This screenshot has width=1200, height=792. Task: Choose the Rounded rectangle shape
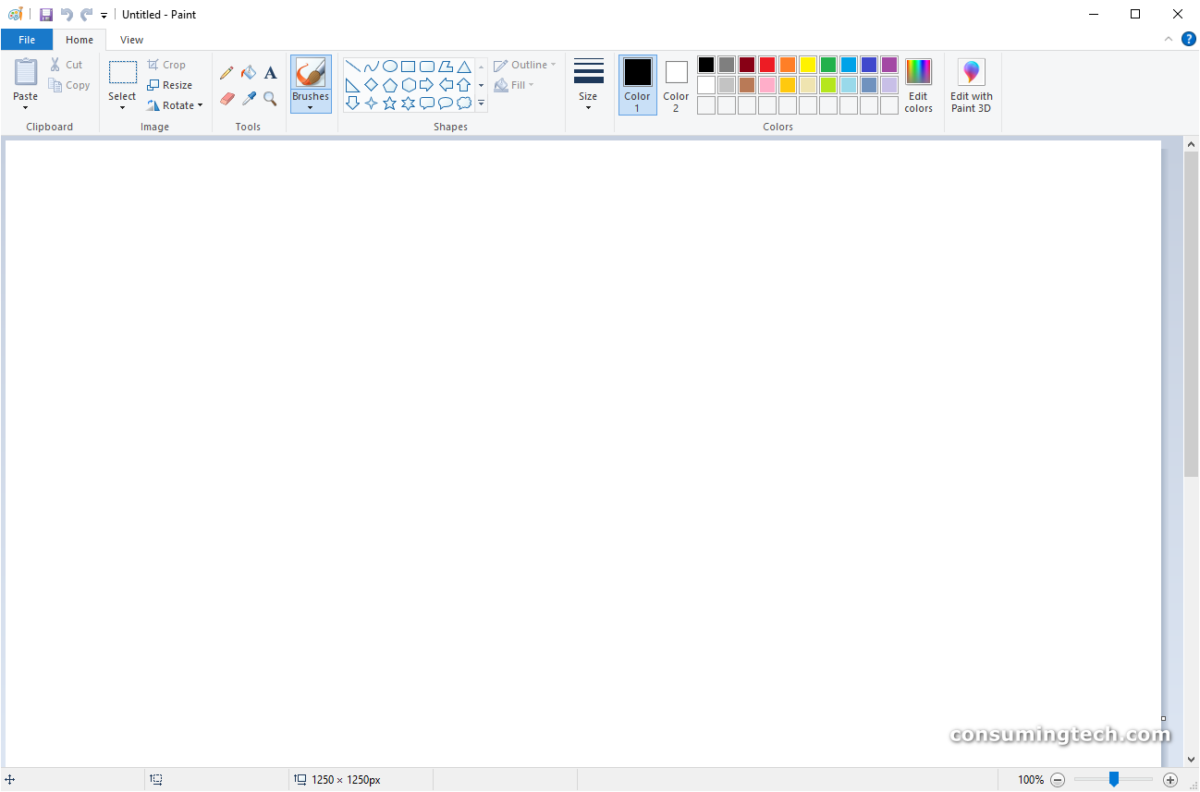point(427,67)
